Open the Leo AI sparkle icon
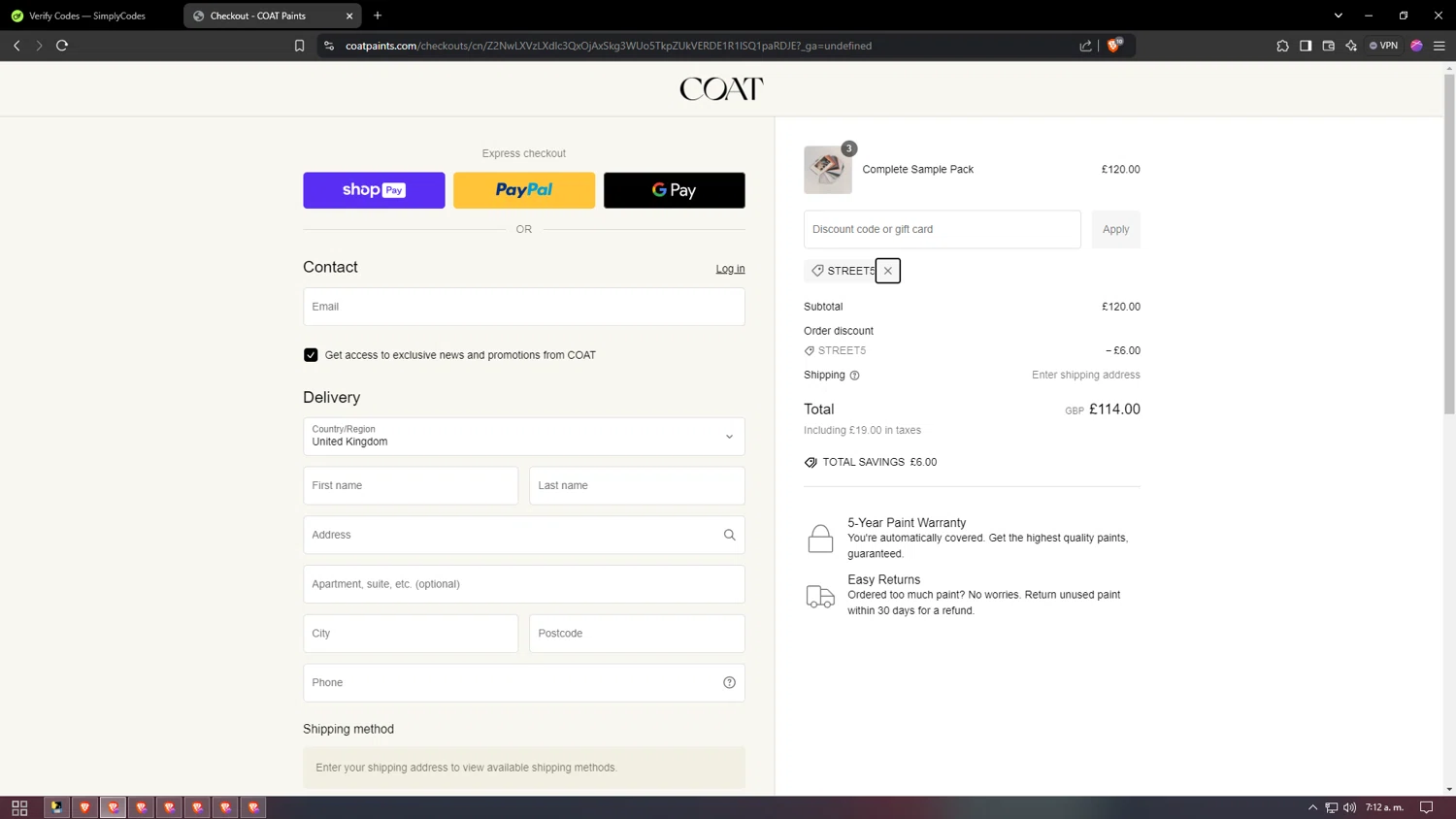1456x819 pixels. click(x=1351, y=46)
